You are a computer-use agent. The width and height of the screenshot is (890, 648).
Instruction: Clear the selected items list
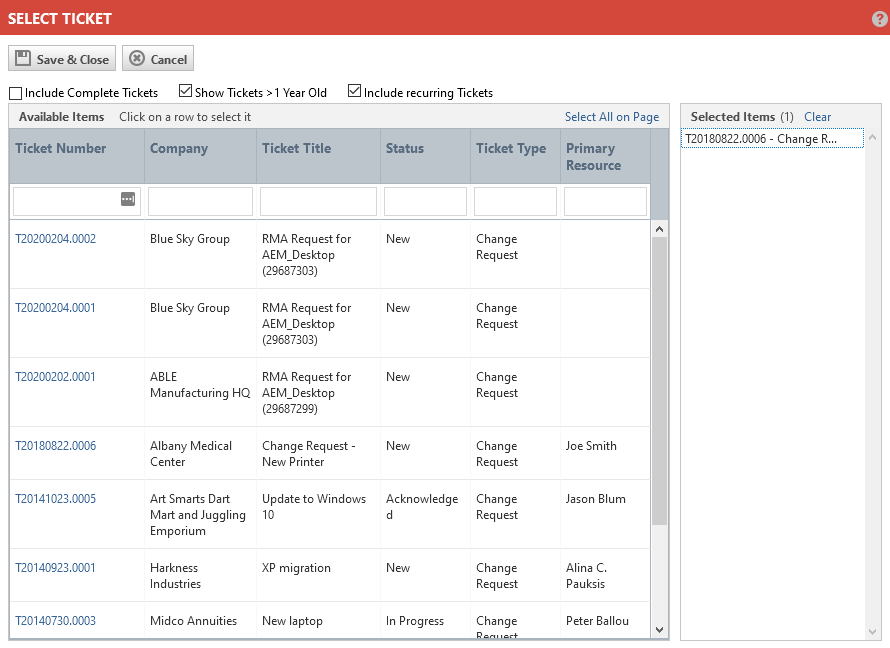click(817, 117)
